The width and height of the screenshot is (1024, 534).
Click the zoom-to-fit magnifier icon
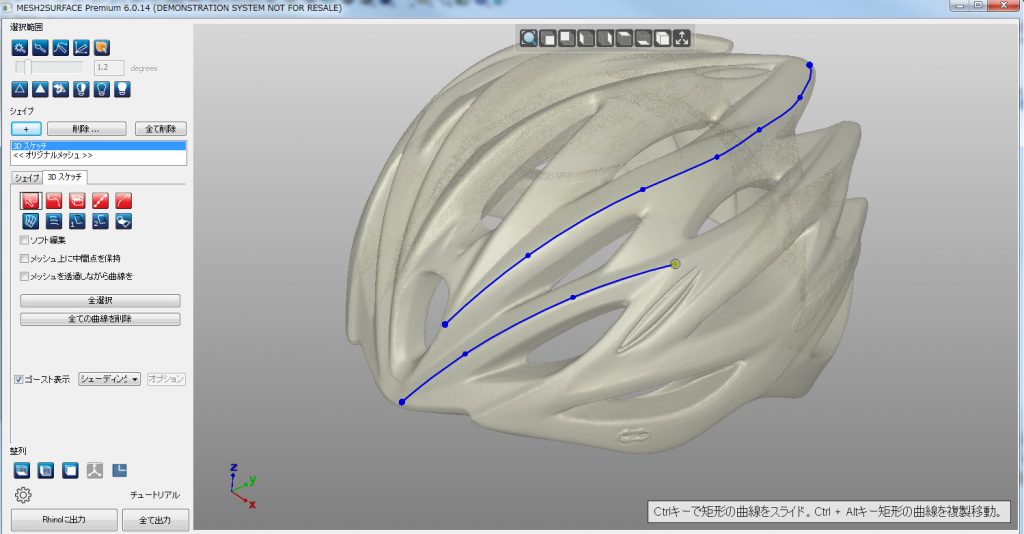point(528,39)
